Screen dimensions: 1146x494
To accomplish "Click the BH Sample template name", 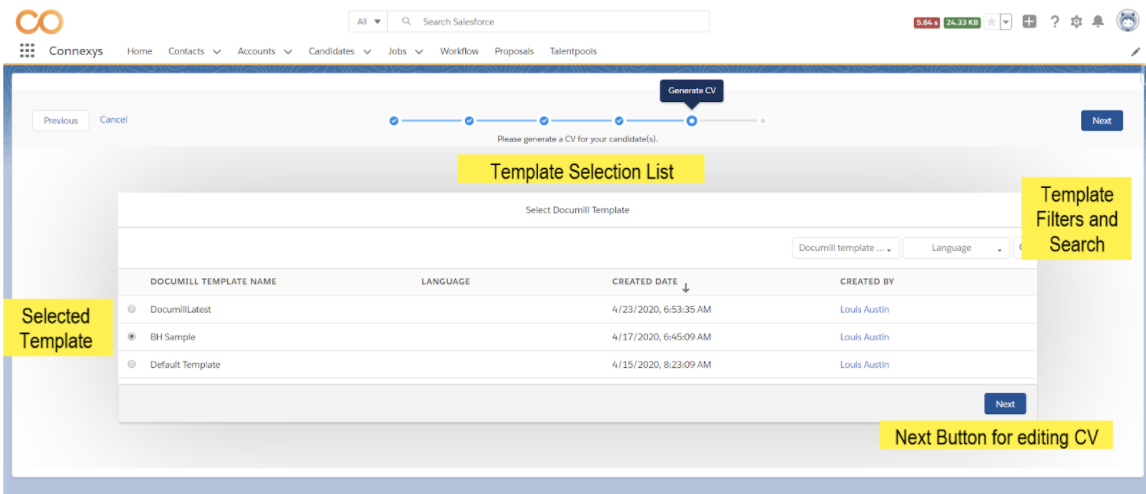I will click(x=172, y=337).
